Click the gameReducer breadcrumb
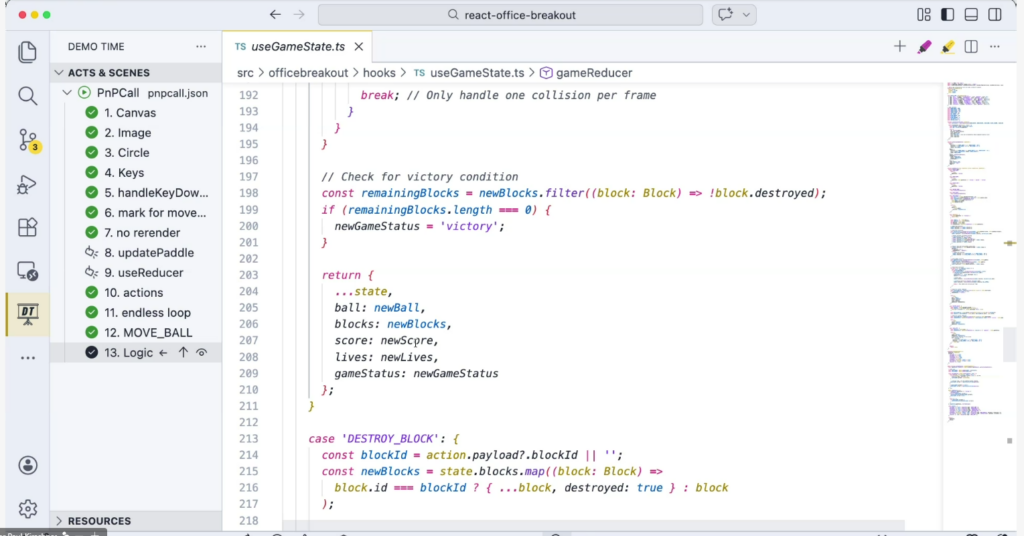 [x=593, y=73]
